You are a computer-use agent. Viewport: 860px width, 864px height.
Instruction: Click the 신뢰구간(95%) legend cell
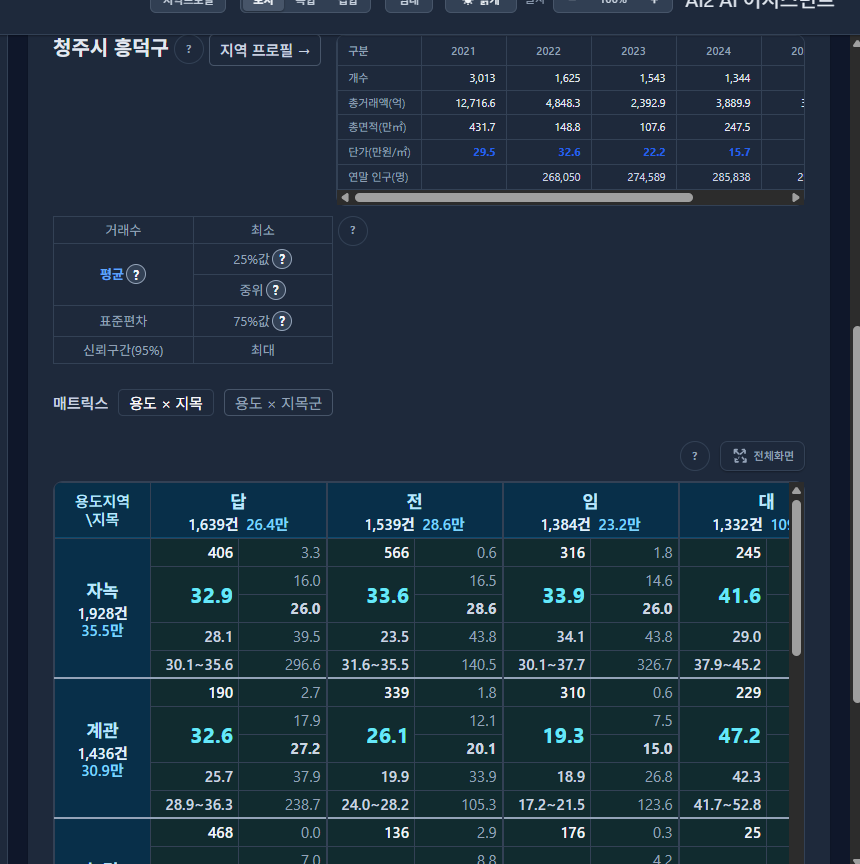[x=123, y=350]
